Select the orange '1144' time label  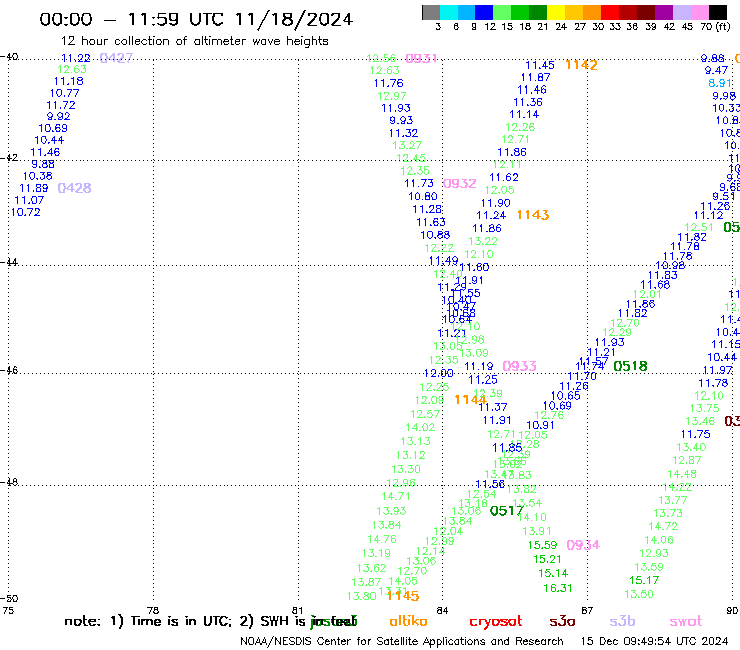pos(470,400)
